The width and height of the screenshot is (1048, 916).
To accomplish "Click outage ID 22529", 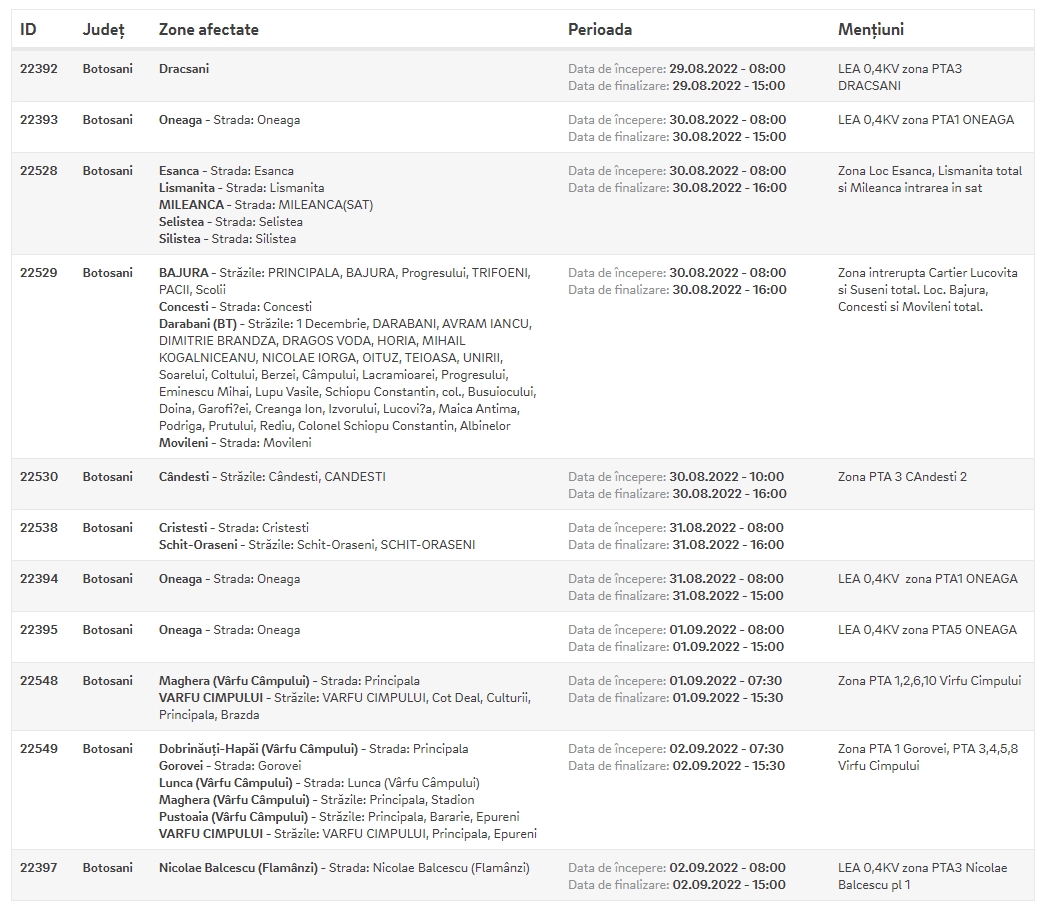I will [39, 273].
